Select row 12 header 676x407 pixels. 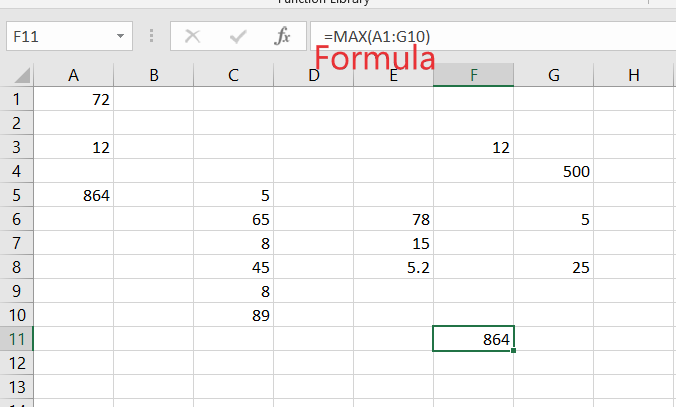[x=17, y=363]
